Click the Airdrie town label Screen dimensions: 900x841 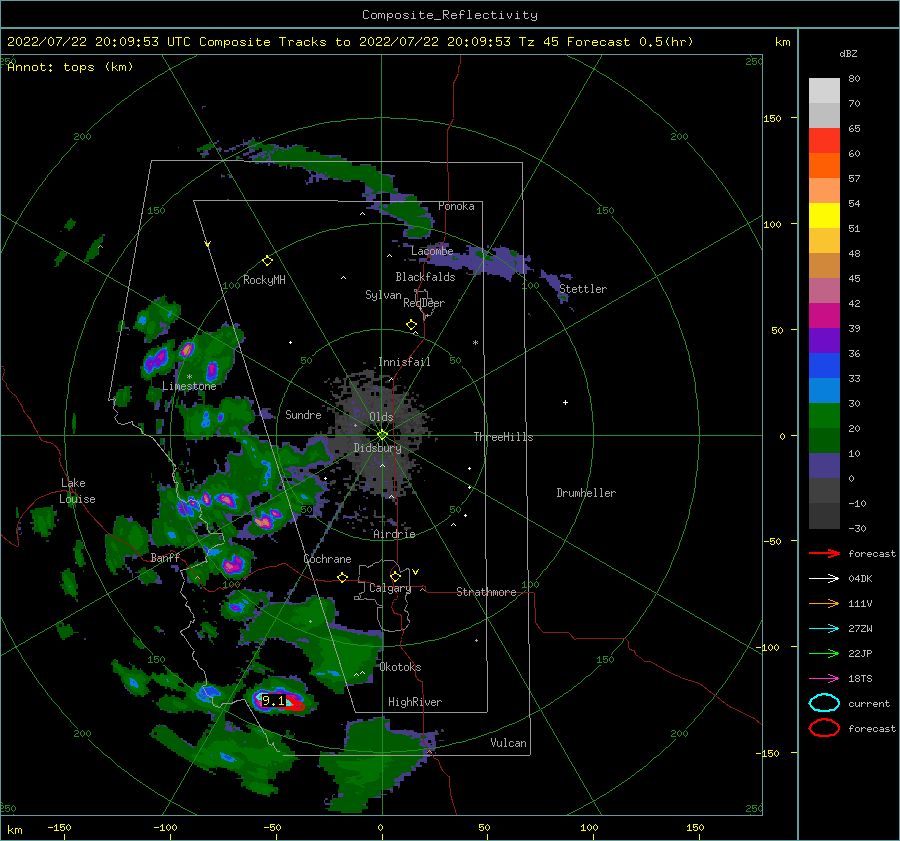point(394,534)
